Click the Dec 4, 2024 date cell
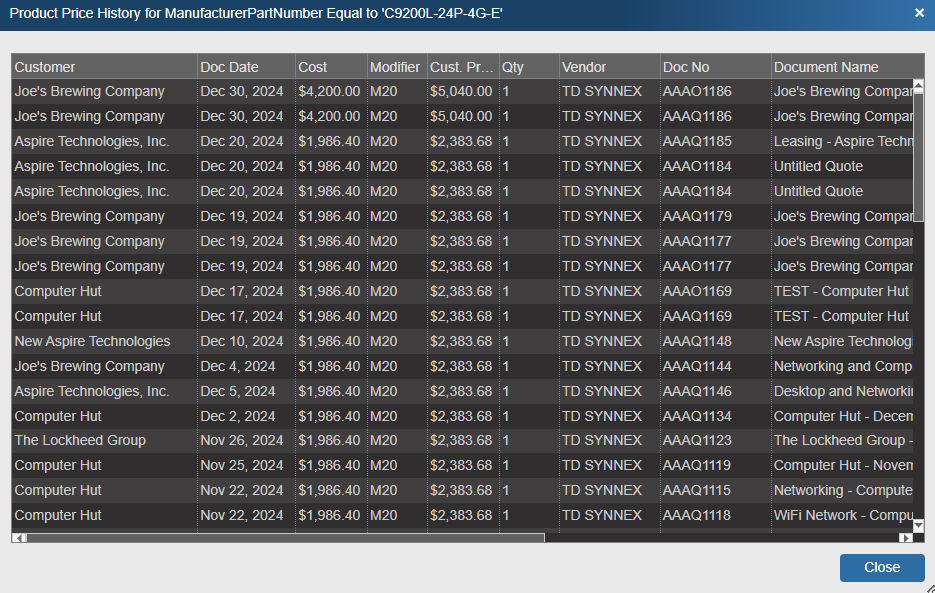The height and width of the screenshot is (593, 935). click(x=238, y=366)
